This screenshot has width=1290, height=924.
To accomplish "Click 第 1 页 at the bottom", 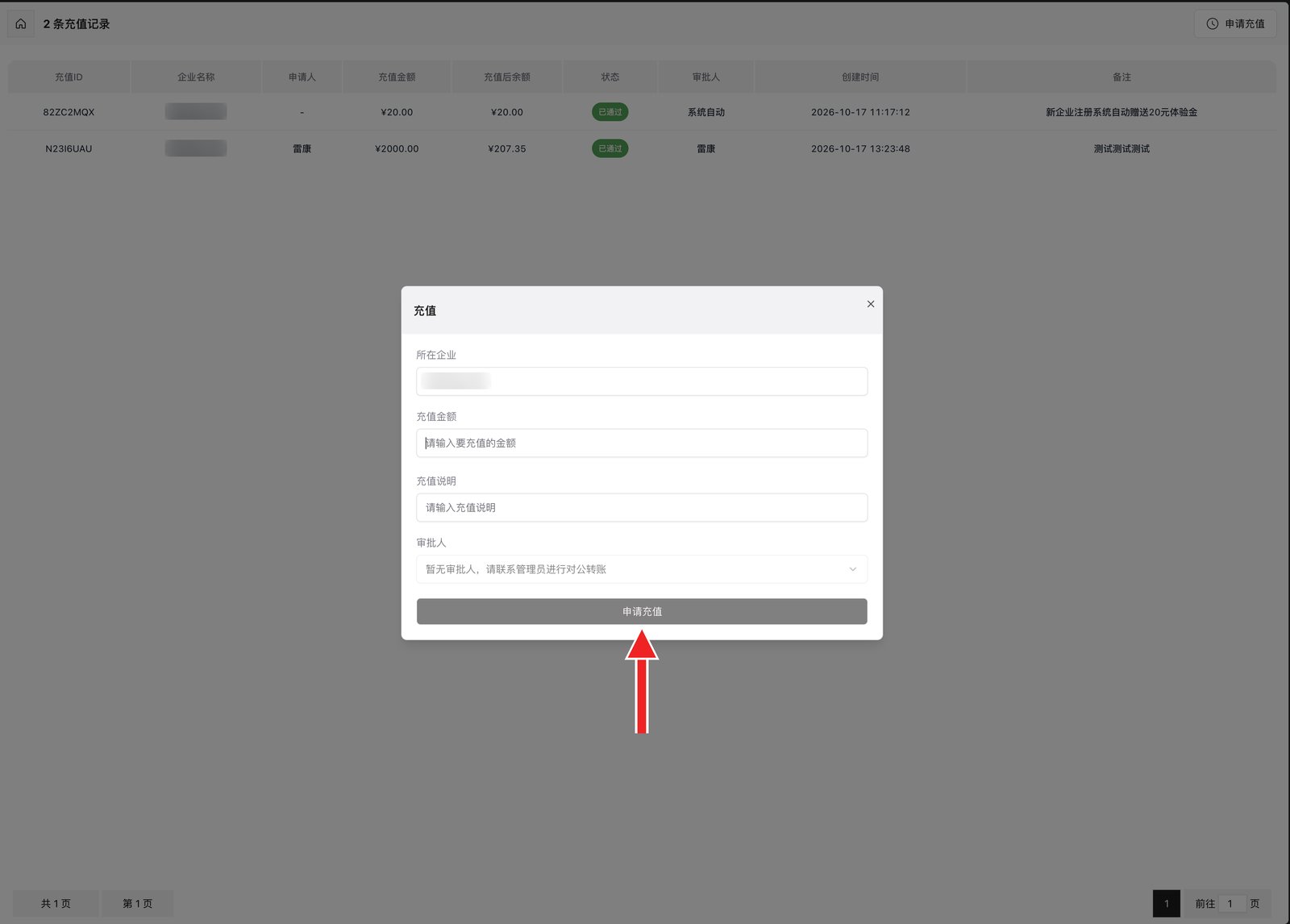I will (137, 903).
